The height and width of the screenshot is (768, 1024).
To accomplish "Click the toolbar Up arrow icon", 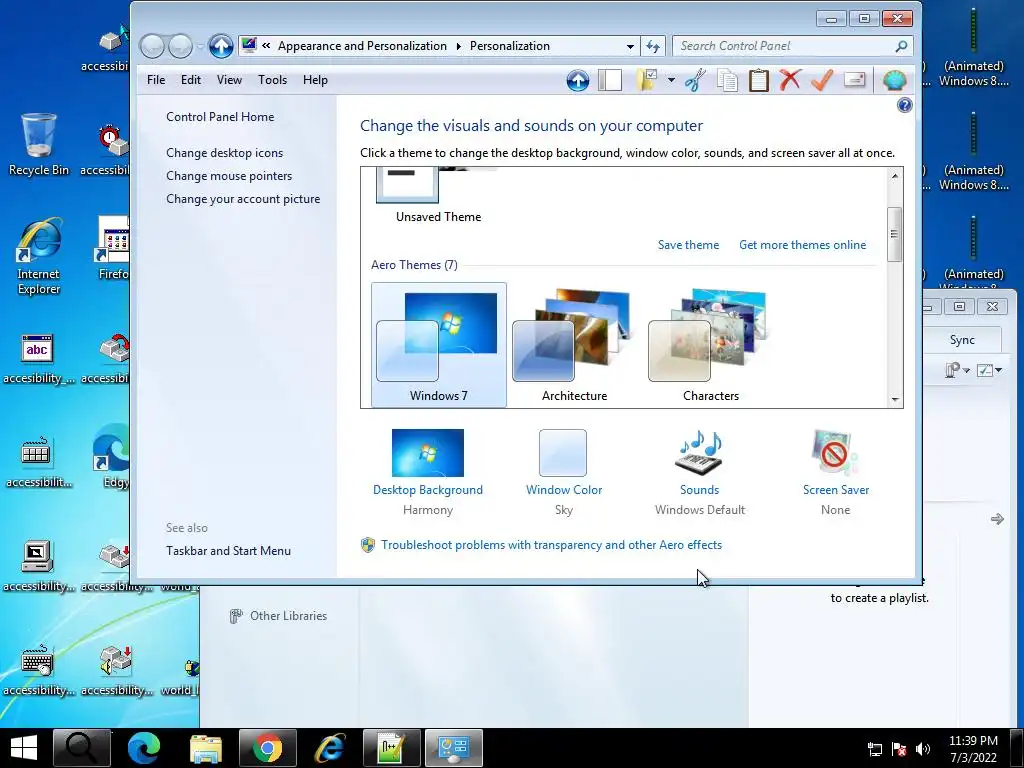I will coord(577,80).
